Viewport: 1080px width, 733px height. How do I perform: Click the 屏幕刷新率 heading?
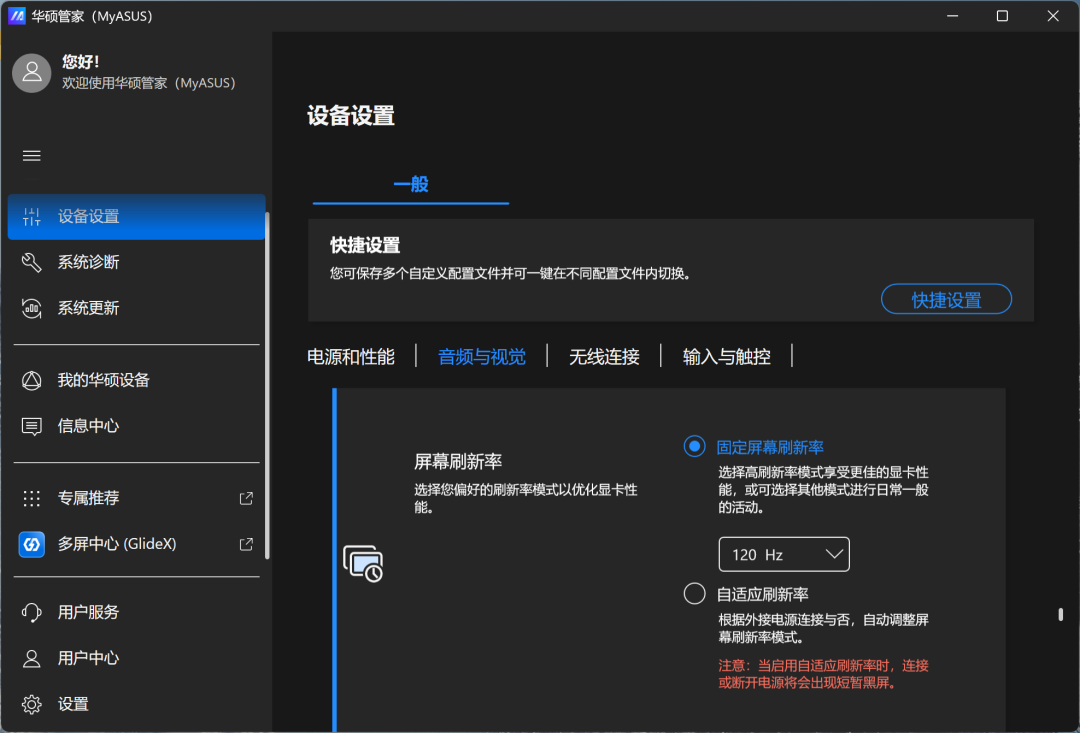point(458,462)
